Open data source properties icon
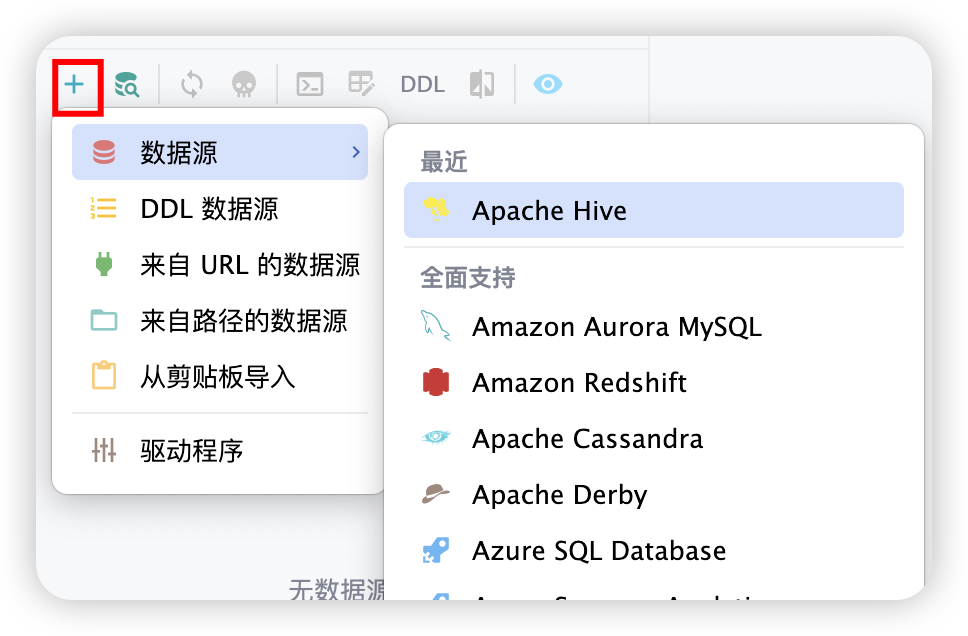 [x=127, y=85]
